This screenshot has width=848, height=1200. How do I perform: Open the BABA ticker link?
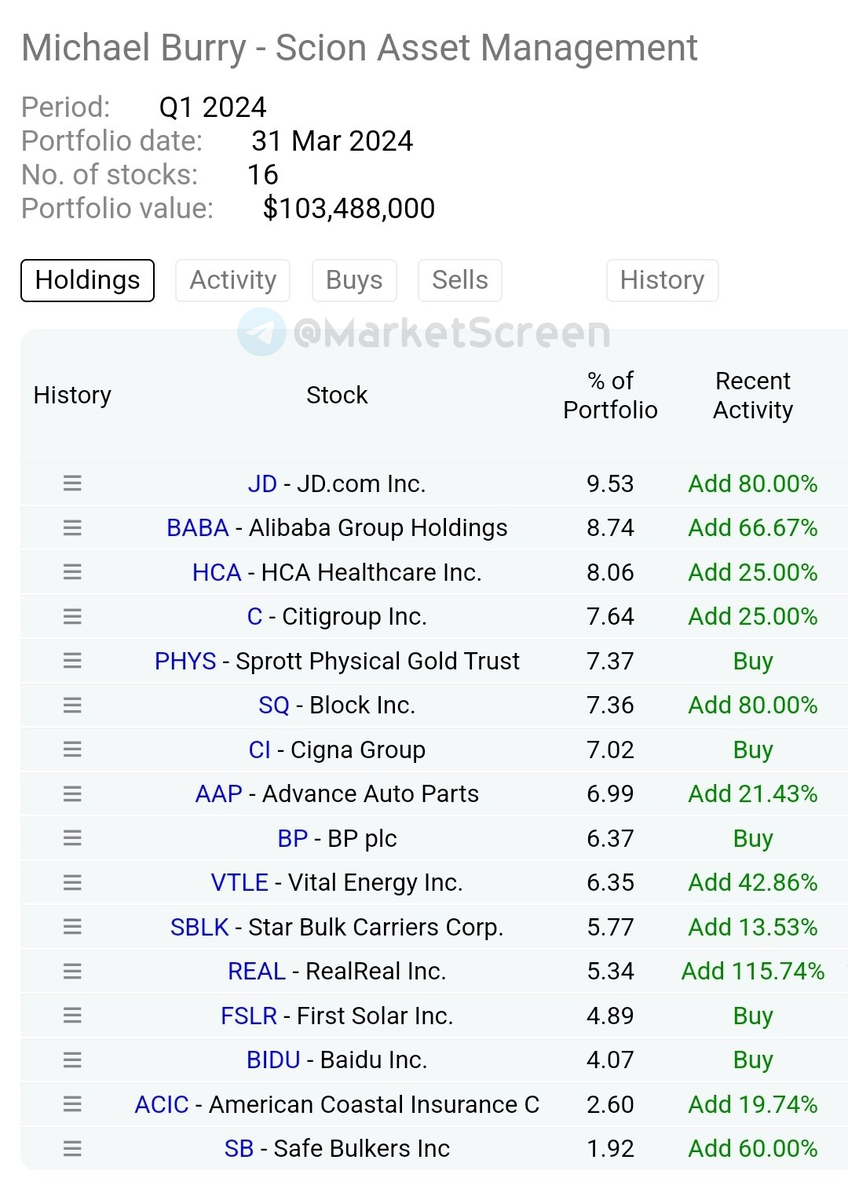pos(198,528)
